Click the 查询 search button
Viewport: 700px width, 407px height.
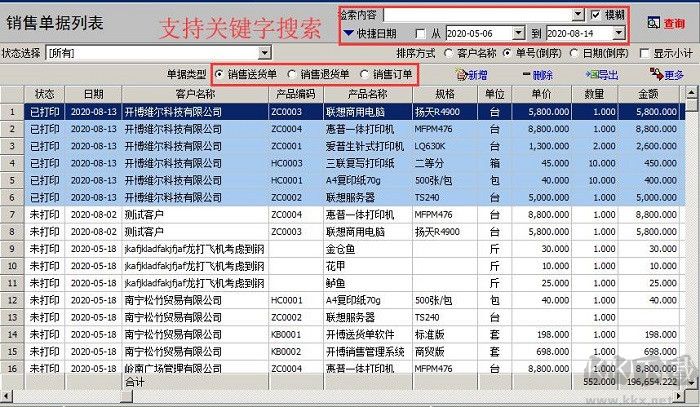(x=666, y=23)
